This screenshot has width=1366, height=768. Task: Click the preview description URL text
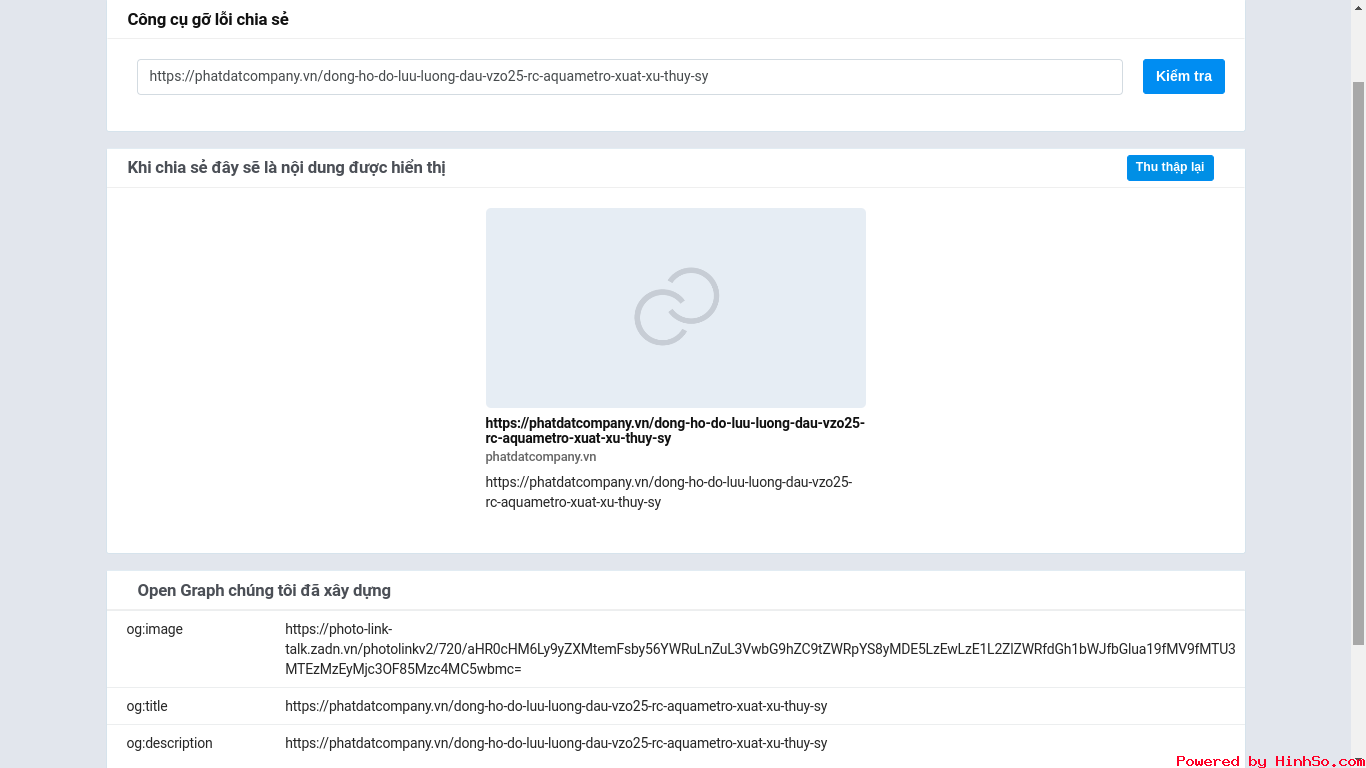point(669,492)
